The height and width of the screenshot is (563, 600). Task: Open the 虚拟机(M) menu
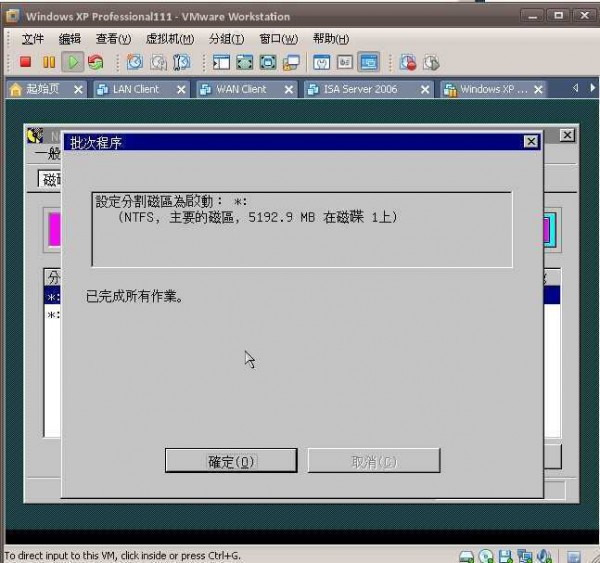point(170,39)
